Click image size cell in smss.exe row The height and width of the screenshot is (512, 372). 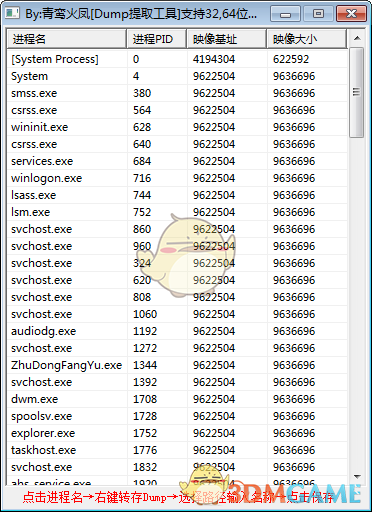pyautogui.click(x=294, y=93)
